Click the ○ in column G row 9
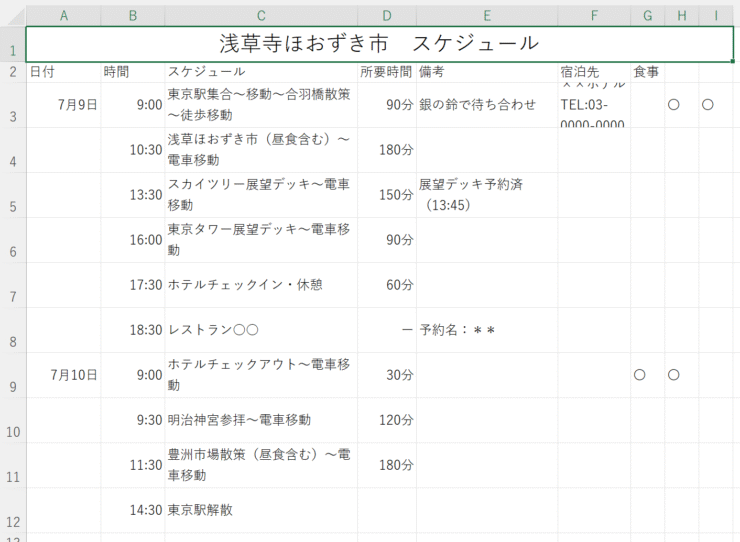 639,375
